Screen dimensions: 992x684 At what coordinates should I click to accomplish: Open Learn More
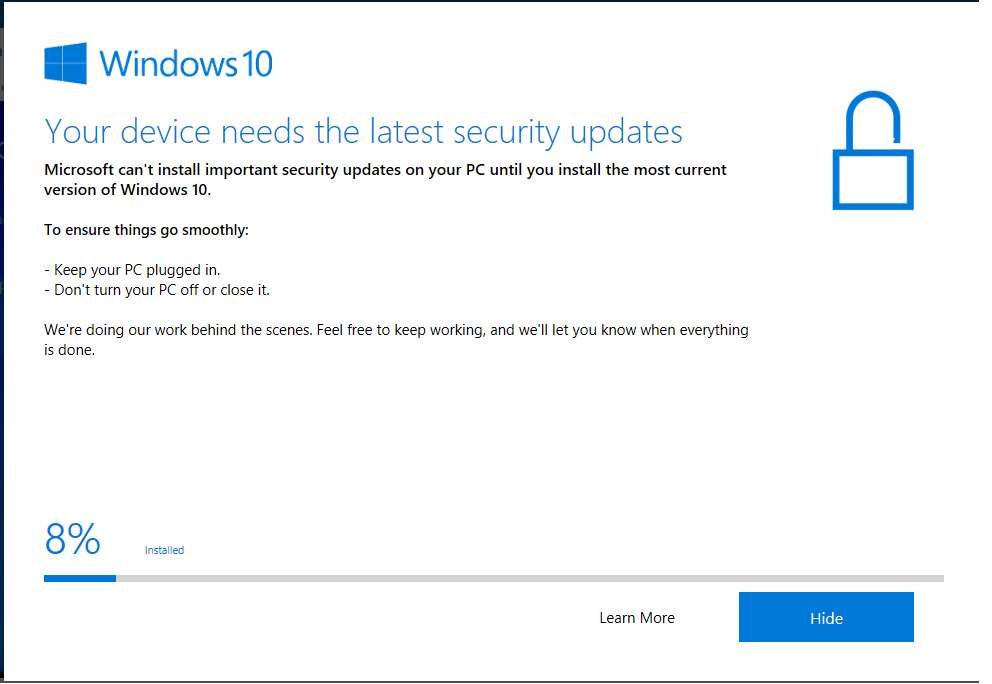click(636, 617)
